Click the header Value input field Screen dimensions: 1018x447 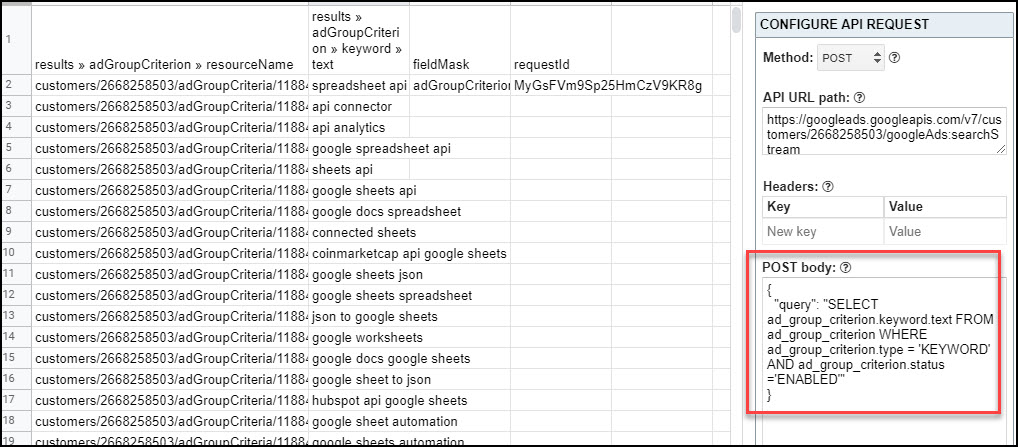click(945, 232)
